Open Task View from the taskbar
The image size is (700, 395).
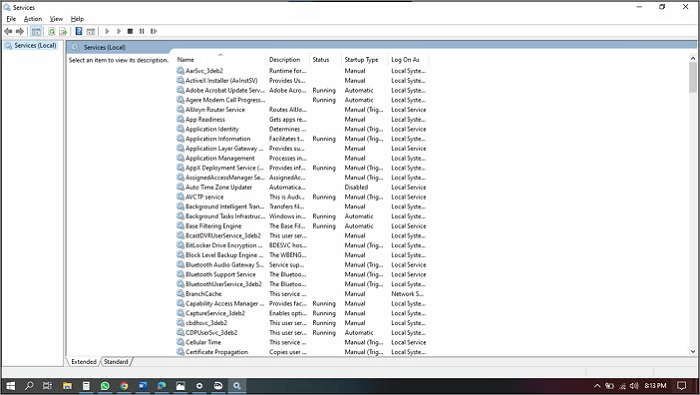(x=47, y=386)
